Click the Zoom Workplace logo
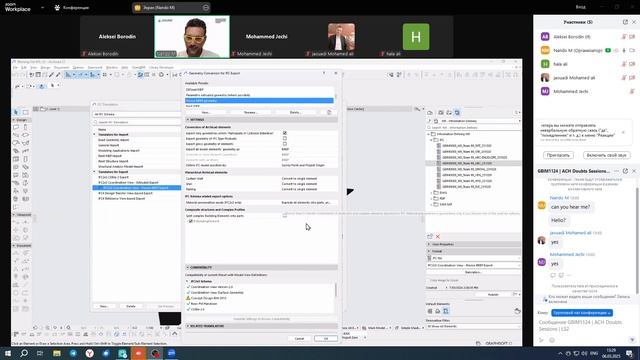The image size is (640, 360). click(18, 7)
